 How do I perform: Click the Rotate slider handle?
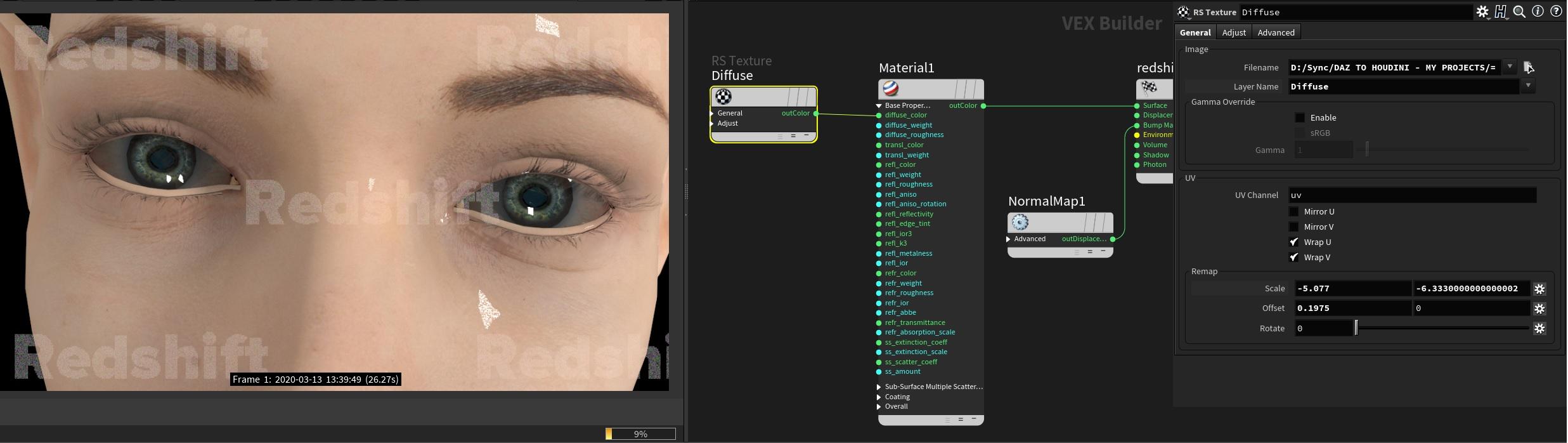tap(1356, 327)
